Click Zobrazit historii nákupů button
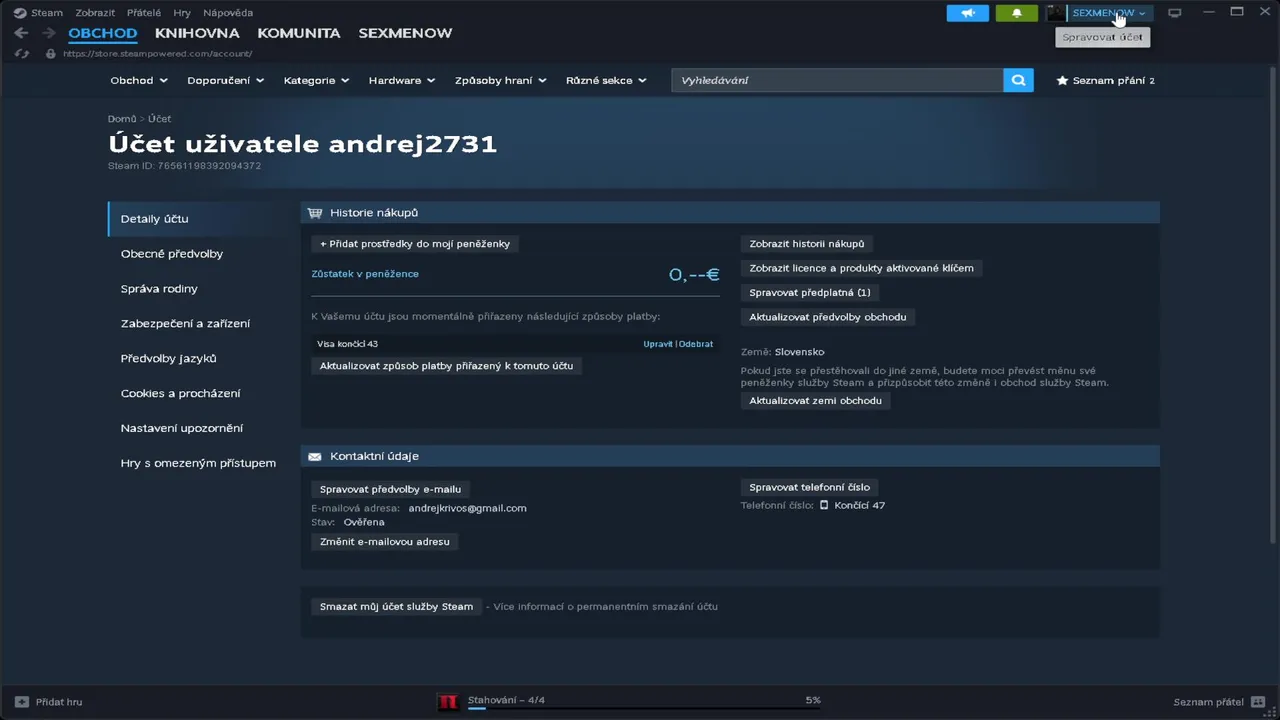 point(807,244)
